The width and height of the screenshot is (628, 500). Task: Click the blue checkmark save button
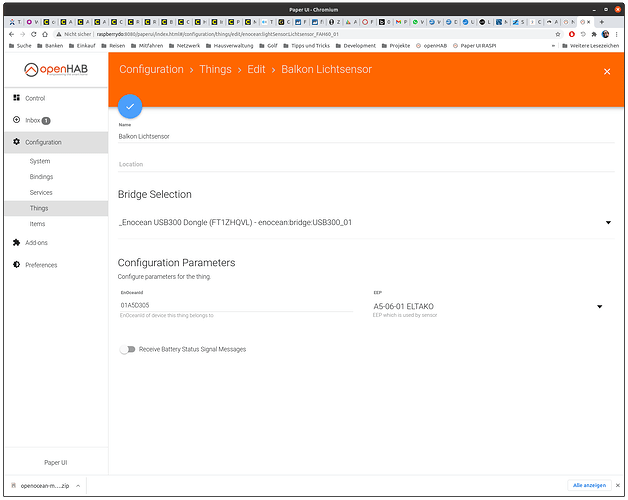tap(130, 106)
